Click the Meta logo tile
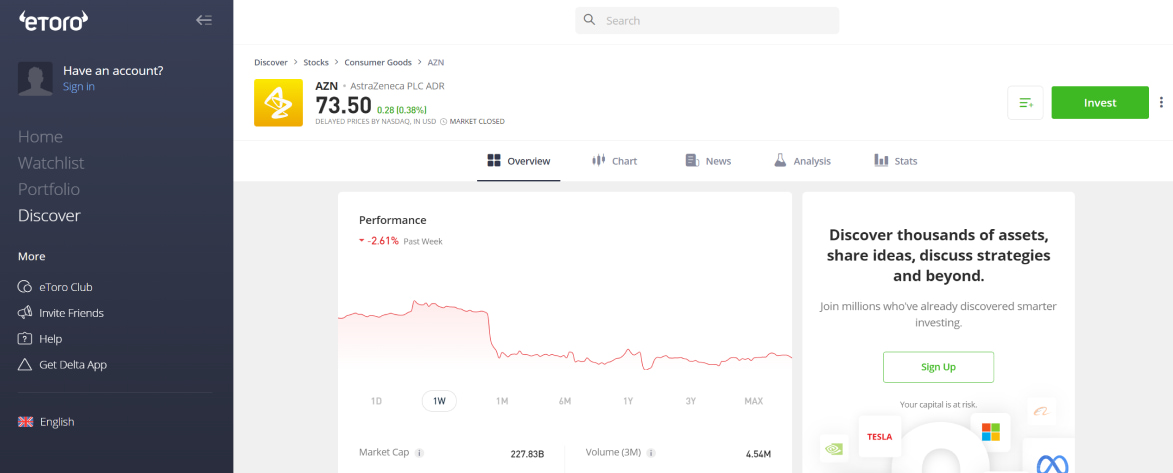 (x=1047, y=457)
